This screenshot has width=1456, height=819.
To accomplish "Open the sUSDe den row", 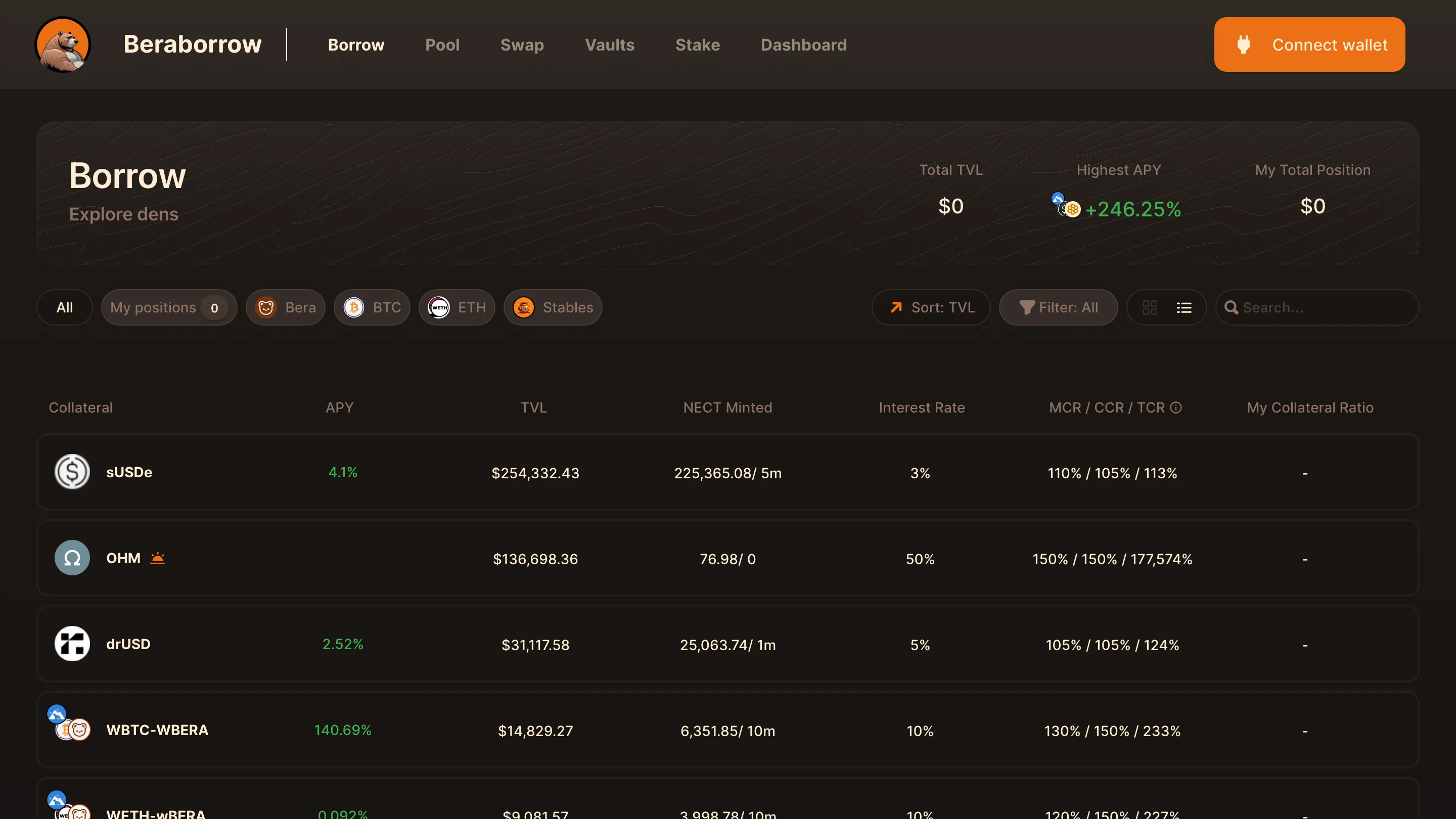I will point(727,472).
